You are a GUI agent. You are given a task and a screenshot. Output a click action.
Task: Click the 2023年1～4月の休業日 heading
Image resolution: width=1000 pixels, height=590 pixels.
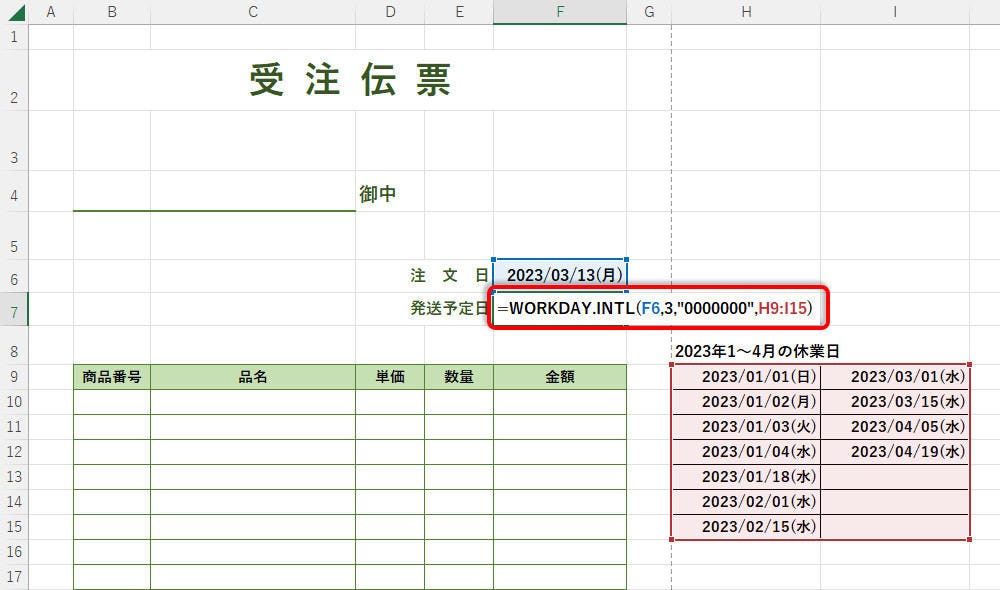(x=756, y=351)
